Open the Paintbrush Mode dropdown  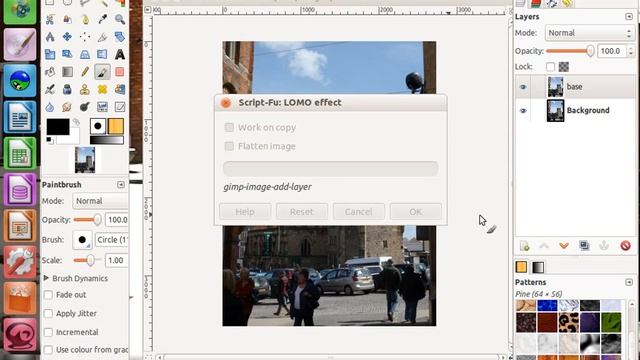click(100, 201)
